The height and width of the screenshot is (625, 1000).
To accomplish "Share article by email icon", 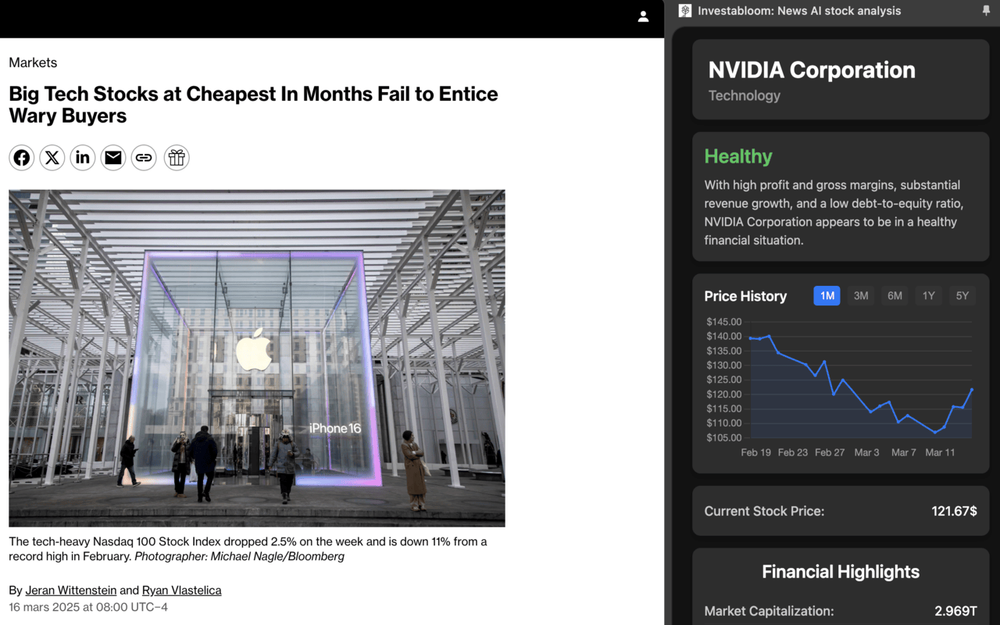I will 114,158.
